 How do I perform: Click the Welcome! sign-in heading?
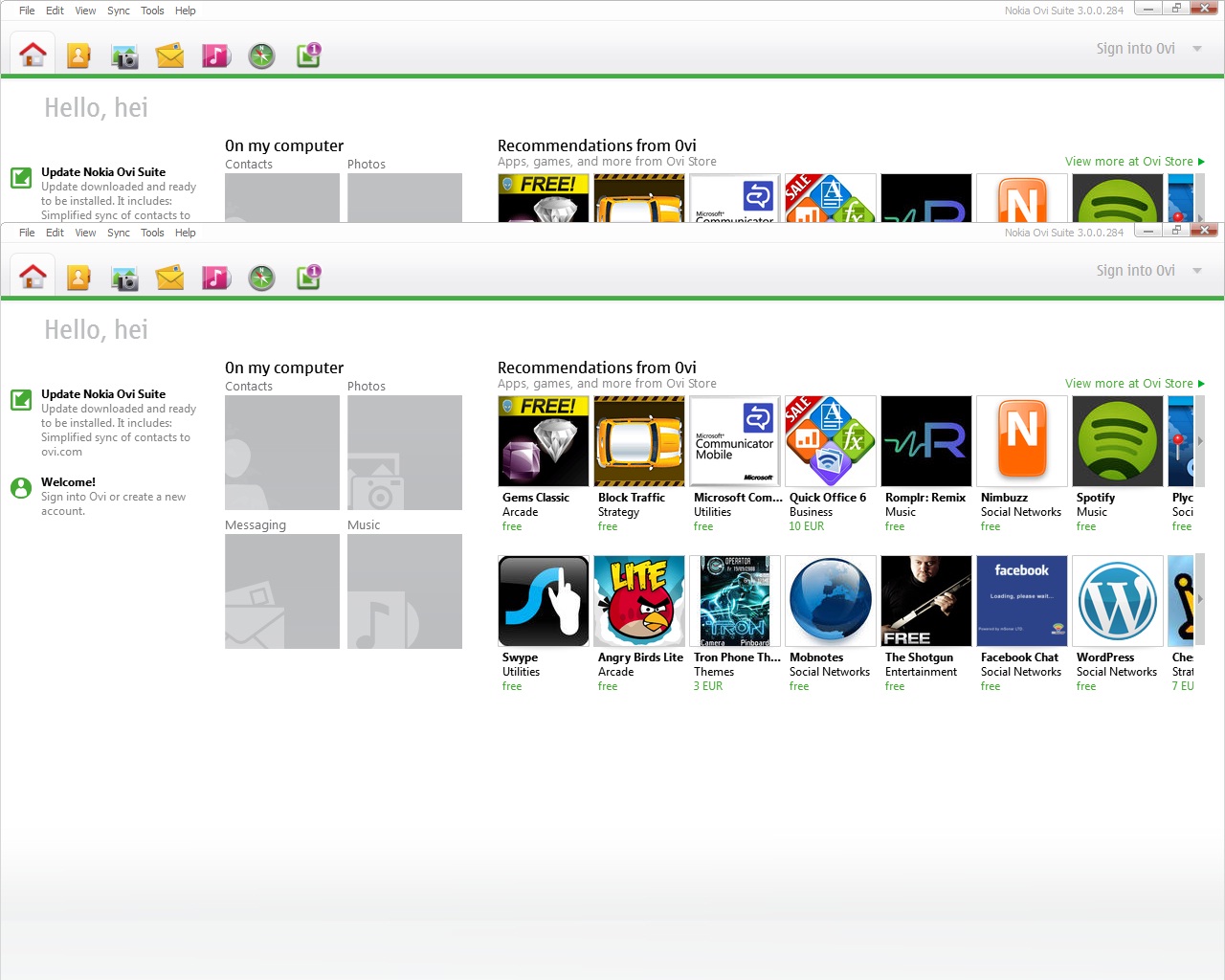click(x=68, y=482)
